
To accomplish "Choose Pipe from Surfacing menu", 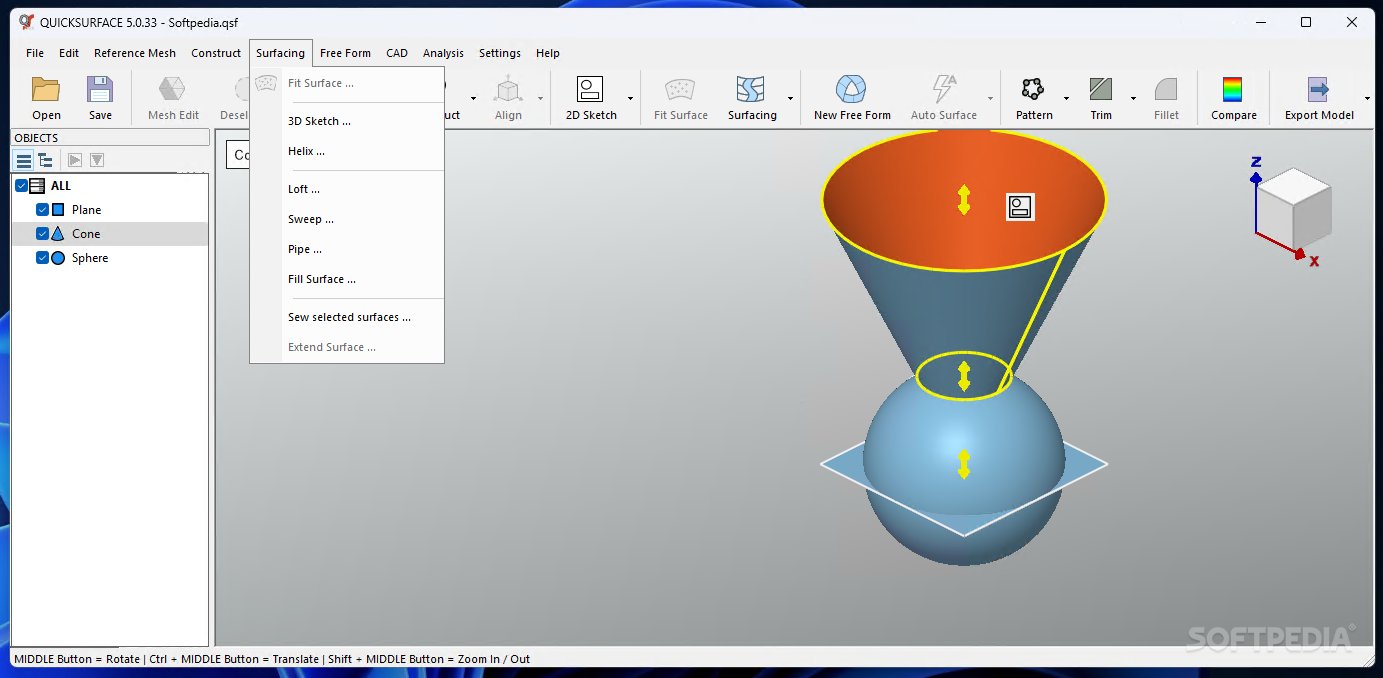I will [347, 249].
